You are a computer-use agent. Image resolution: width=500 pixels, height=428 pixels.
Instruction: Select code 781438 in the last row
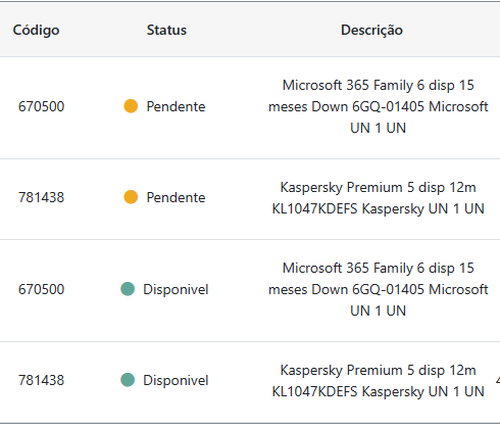tap(41, 380)
